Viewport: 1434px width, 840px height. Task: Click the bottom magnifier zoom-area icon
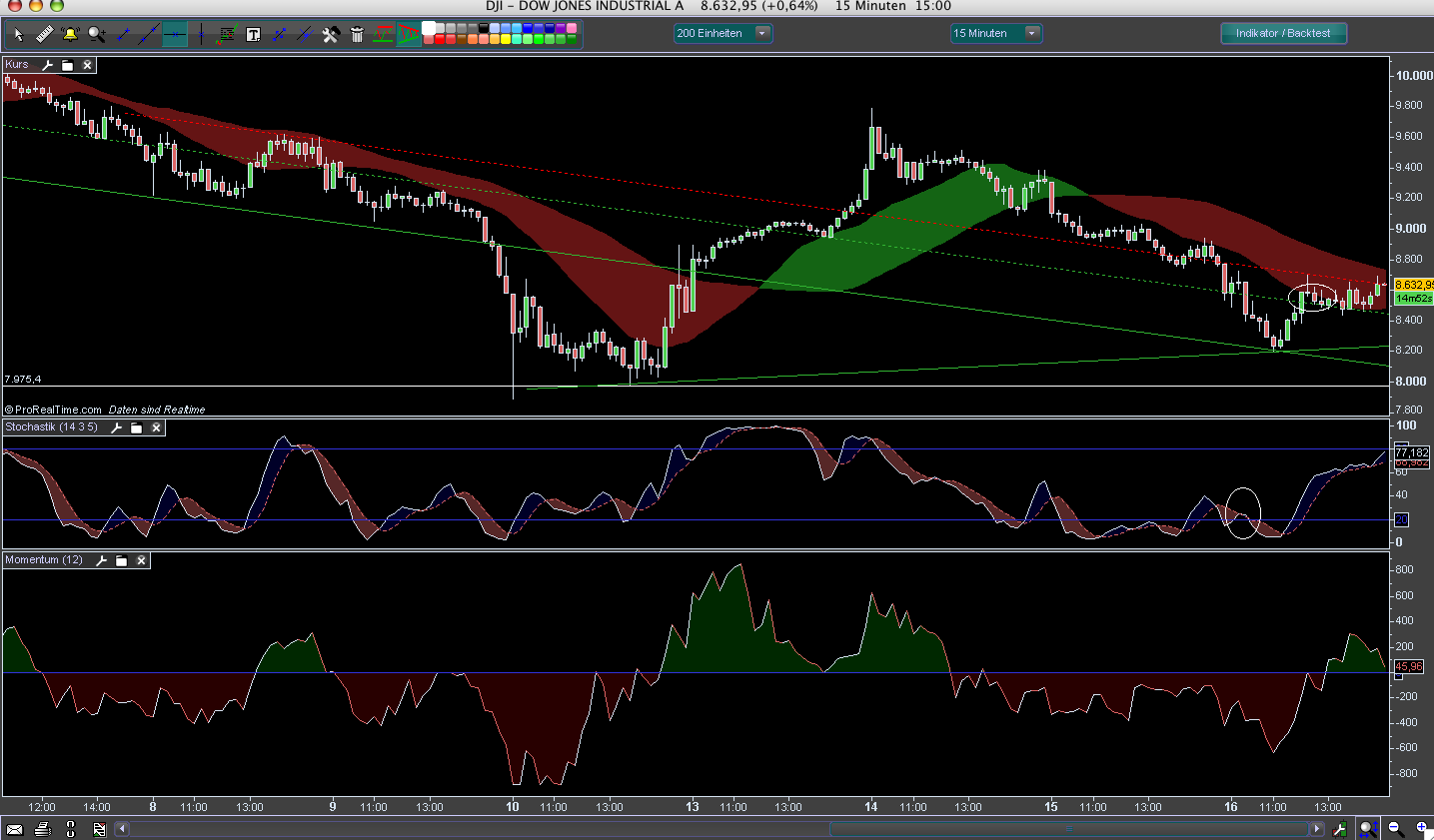tap(1368, 829)
